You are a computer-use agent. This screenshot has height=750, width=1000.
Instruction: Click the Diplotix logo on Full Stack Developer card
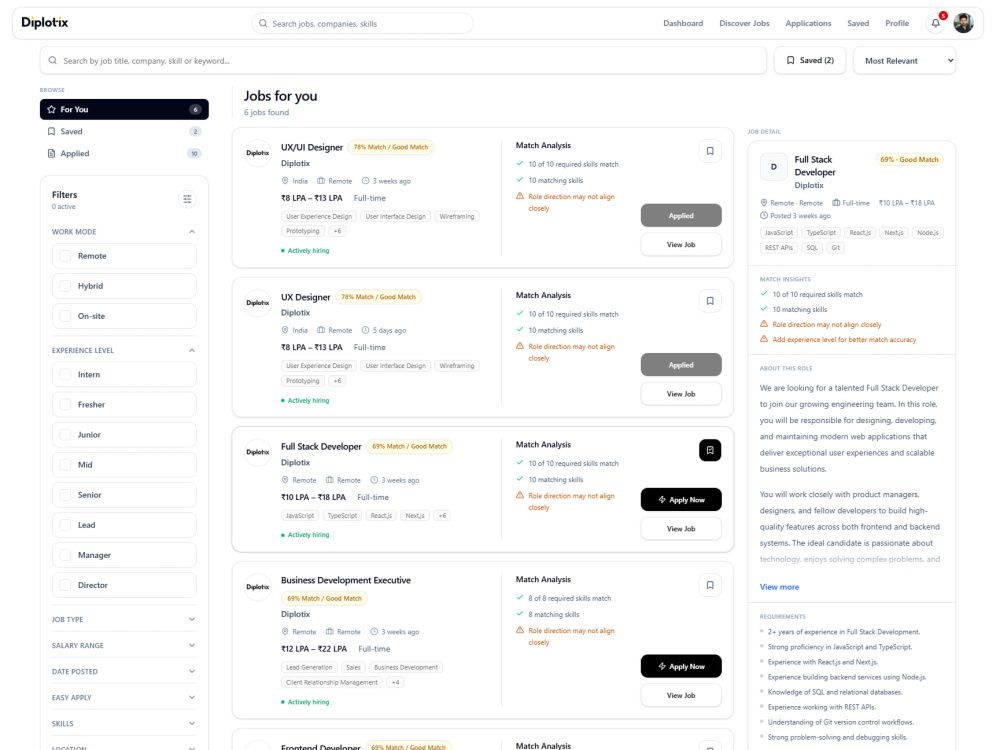pyautogui.click(x=258, y=452)
